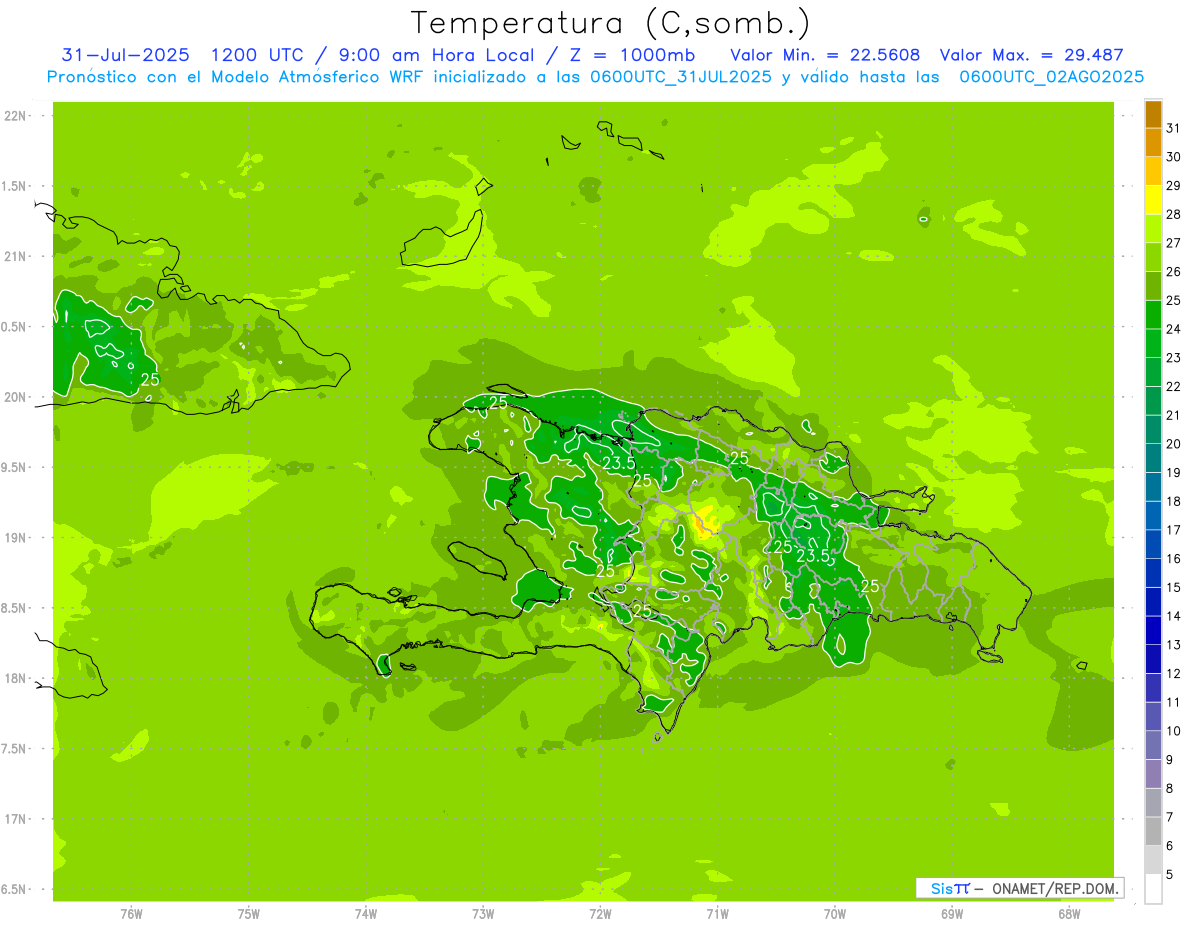Click the yellow hot spot in central Hispaniola

[705, 521]
